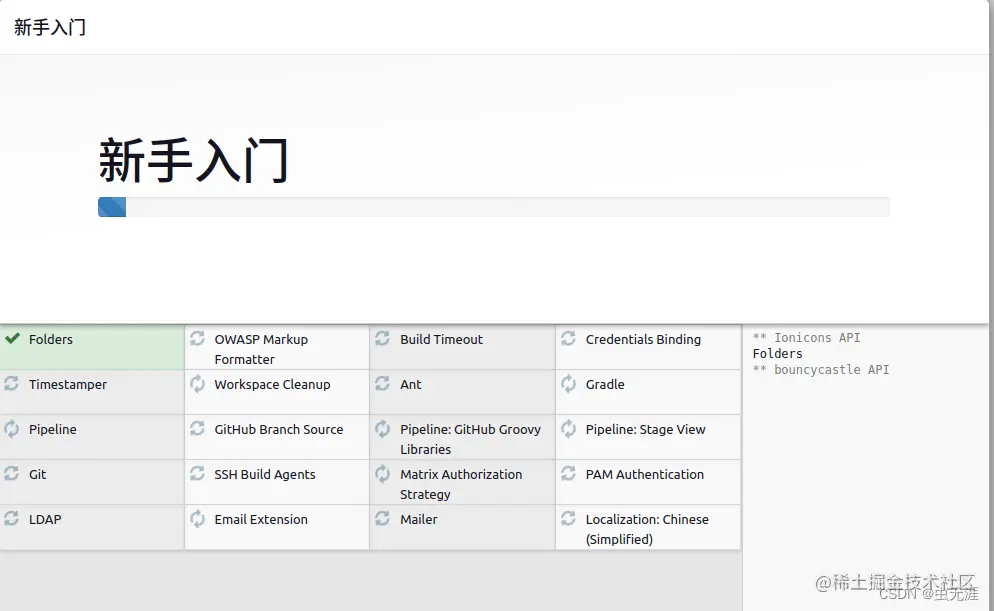
Task: Click the spinning icon next to Pipeline: Stage View
Action: click(568, 428)
